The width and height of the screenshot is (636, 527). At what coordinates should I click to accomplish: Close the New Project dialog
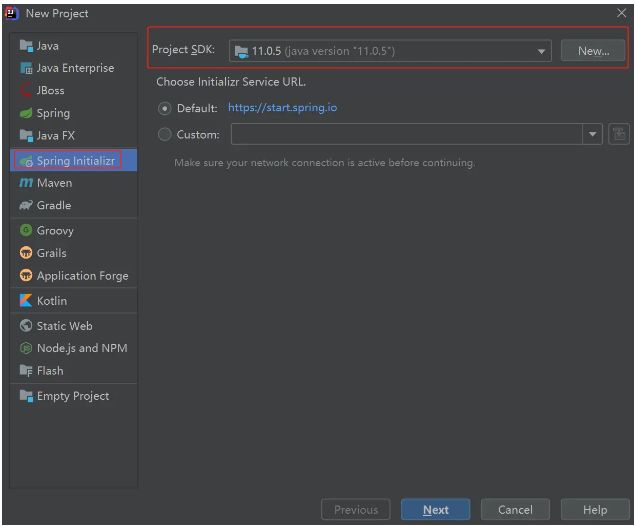[621, 13]
